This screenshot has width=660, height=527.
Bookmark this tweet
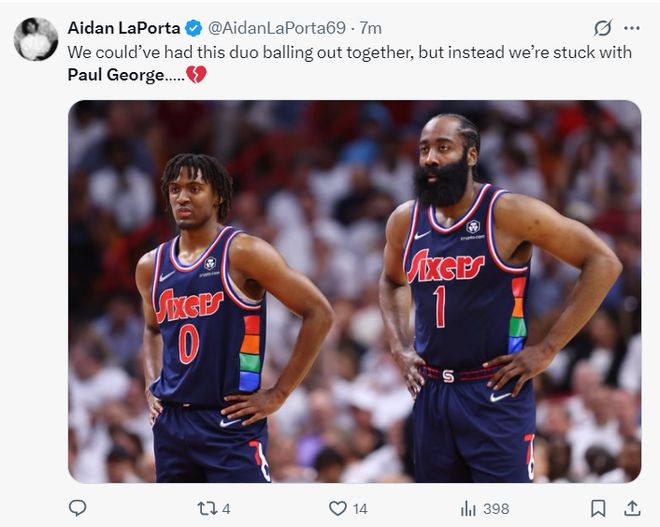598,508
